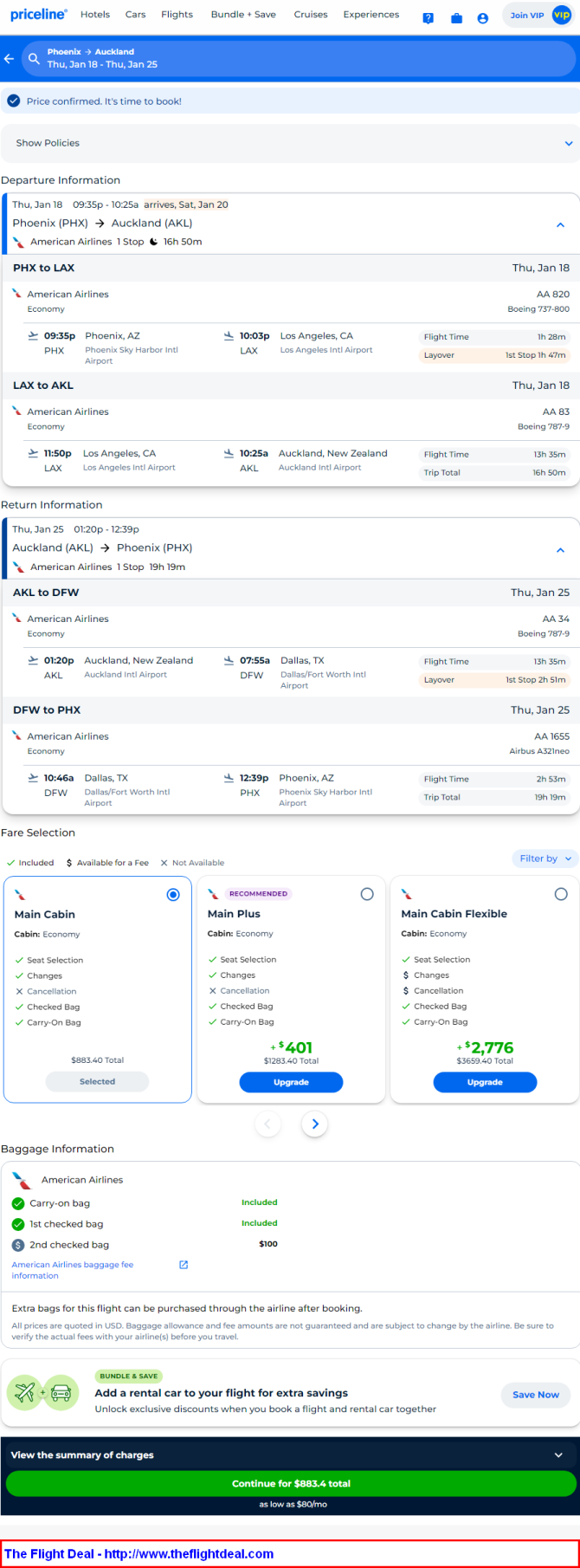The image size is (580, 1568).
Task: Upgrade to Main Plus for $401
Action: coord(291,1082)
